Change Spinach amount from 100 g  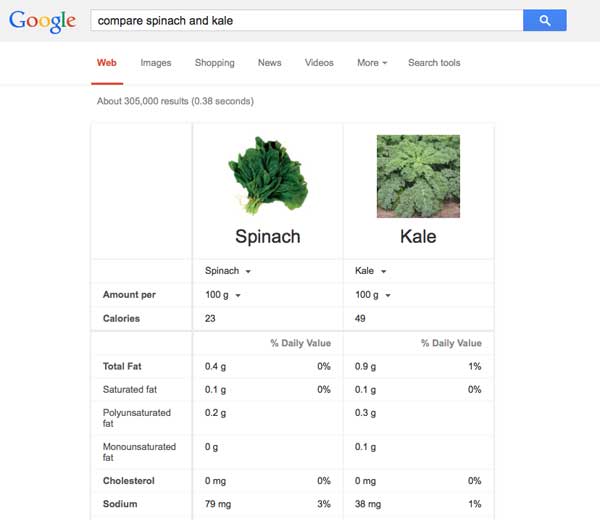click(223, 295)
